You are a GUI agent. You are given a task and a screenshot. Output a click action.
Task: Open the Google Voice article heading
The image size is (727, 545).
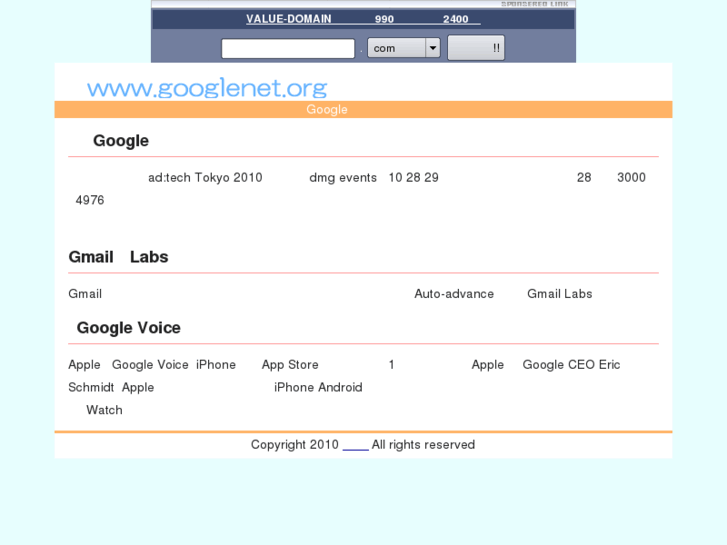[x=128, y=328]
